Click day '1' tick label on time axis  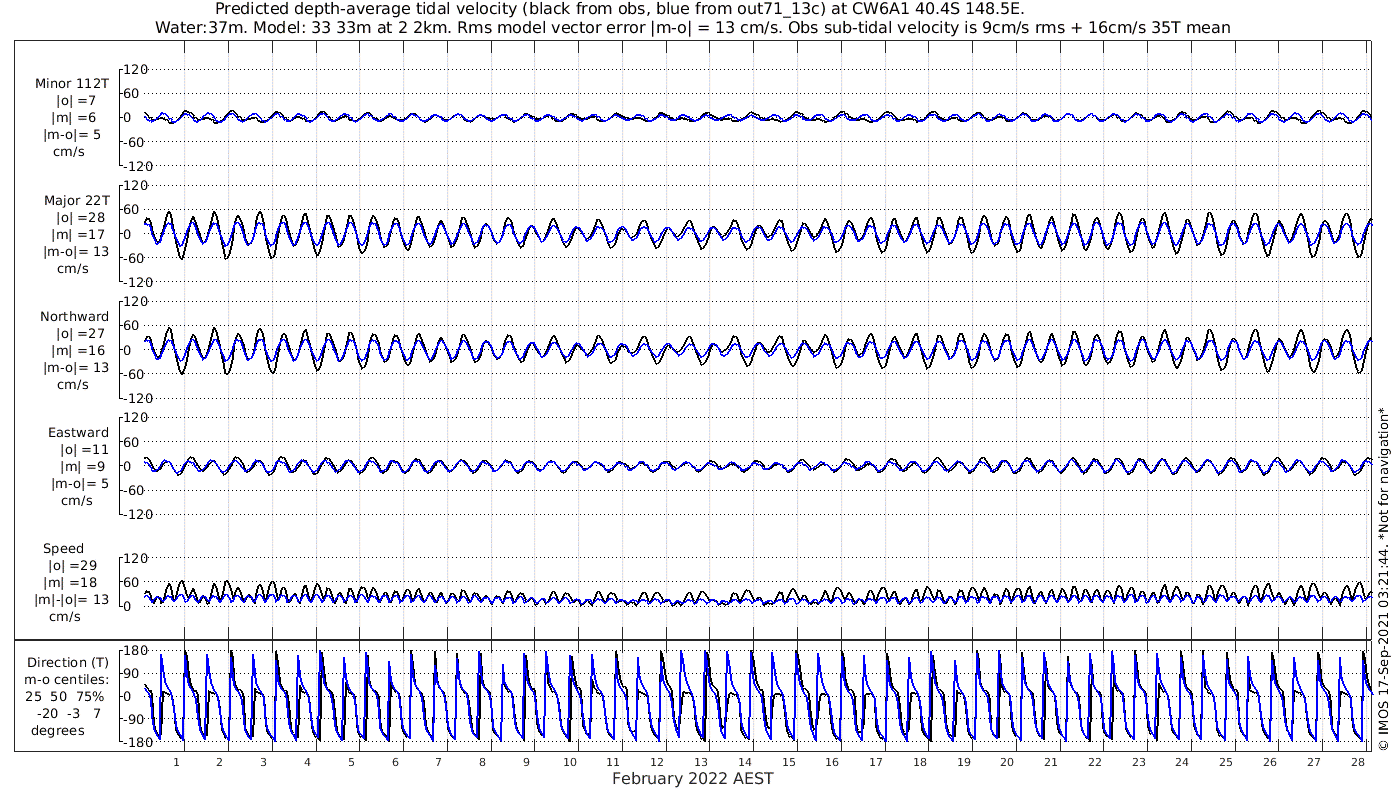[176, 761]
